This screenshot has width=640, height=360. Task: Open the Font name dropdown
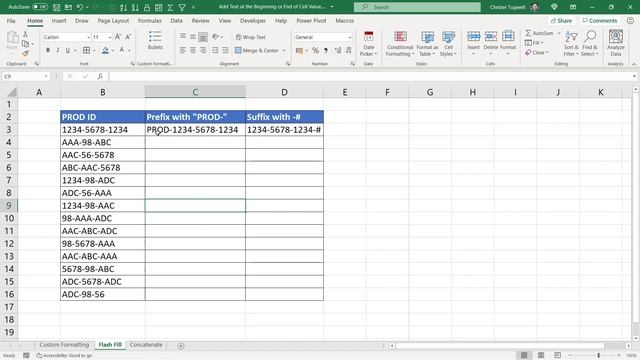(88, 37)
